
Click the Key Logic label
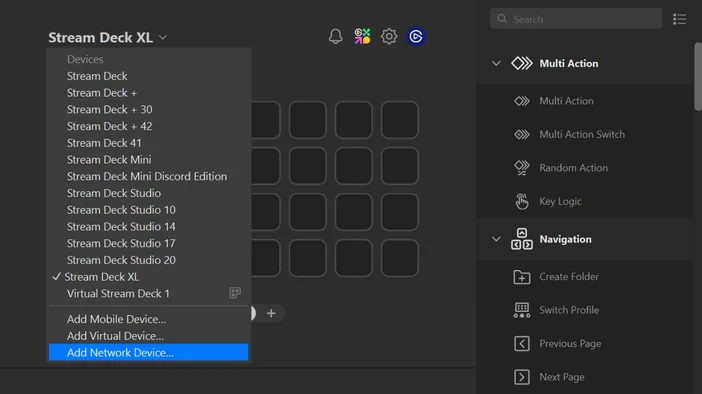pos(561,201)
